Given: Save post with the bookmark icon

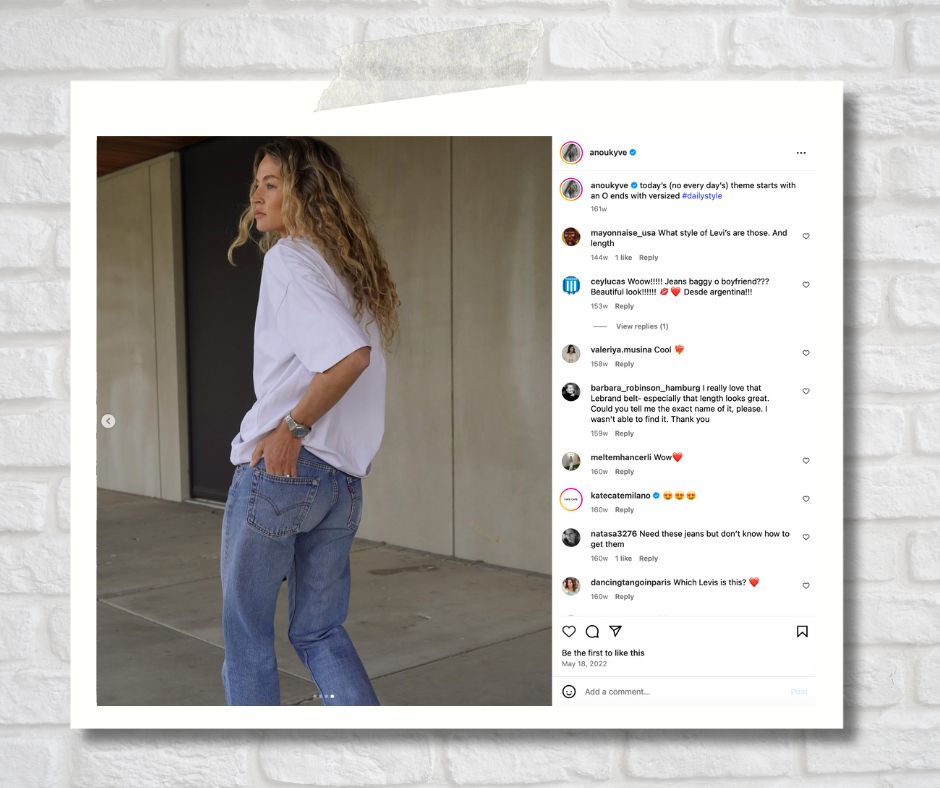Looking at the screenshot, I should coord(802,631).
